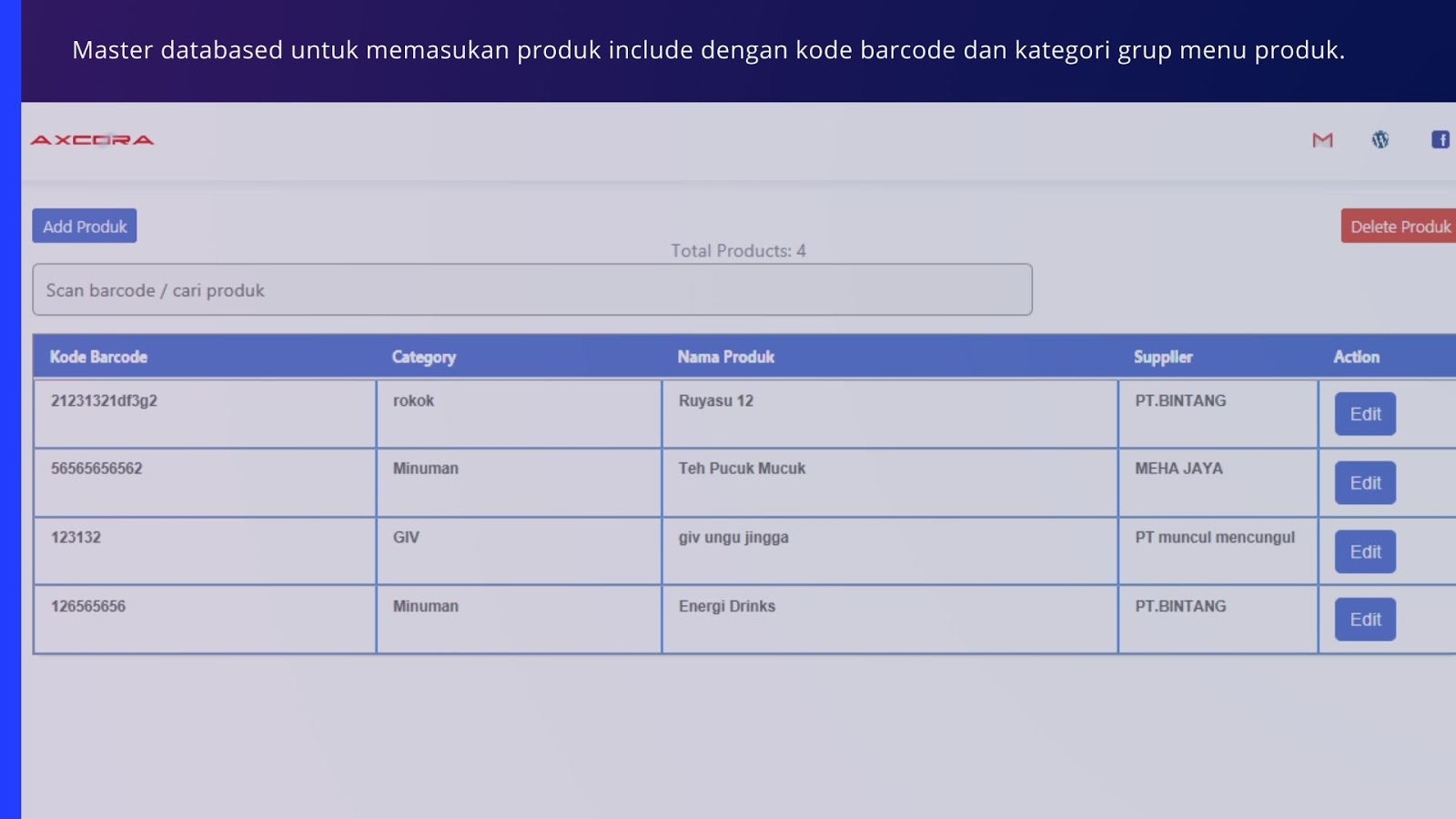The height and width of the screenshot is (819, 1456).
Task: Click supplier MEHA JAYA
Action: coord(1178,469)
